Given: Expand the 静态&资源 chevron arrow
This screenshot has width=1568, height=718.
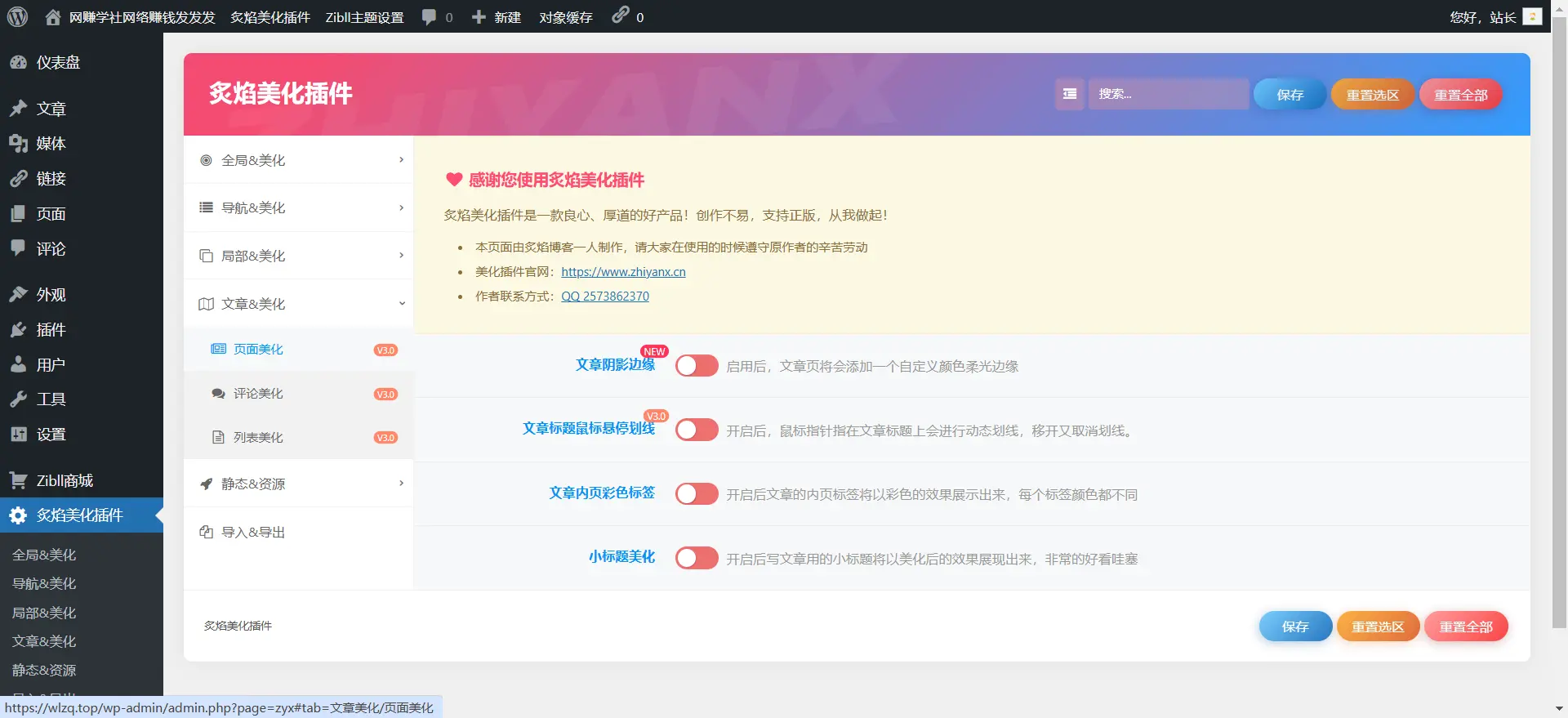Looking at the screenshot, I should click(401, 483).
